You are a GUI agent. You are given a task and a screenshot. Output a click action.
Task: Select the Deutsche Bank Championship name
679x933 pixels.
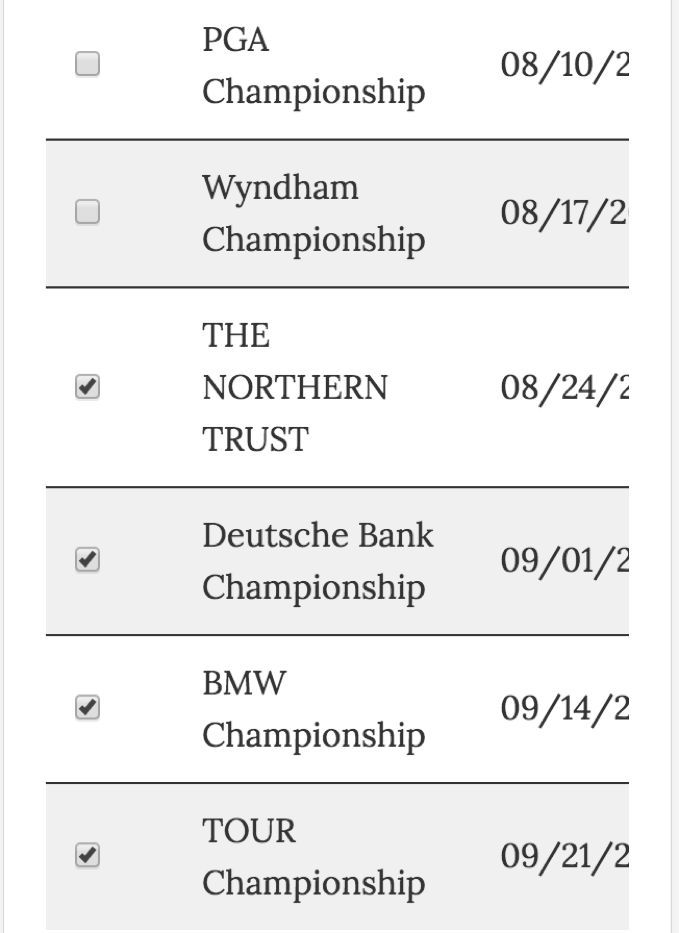point(318,561)
